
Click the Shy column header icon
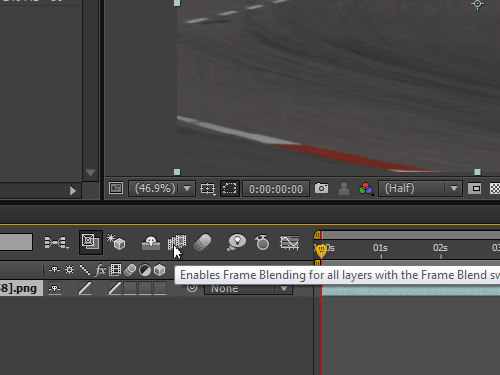pos(55,270)
